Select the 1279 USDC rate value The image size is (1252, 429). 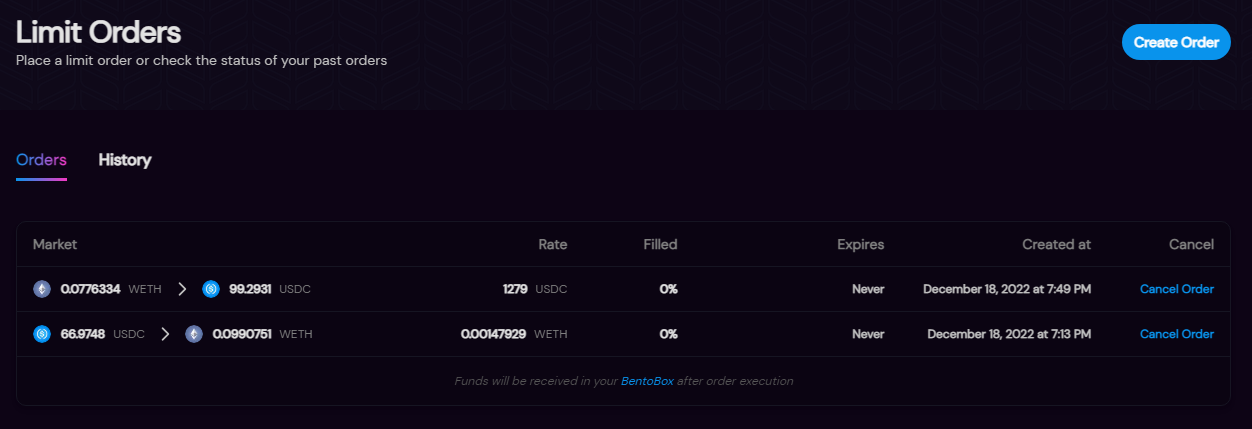(535, 289)
